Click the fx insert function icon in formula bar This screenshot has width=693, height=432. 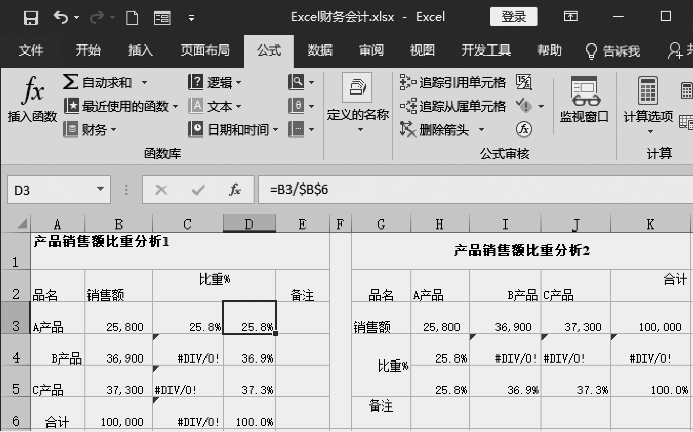tap(235, 190)
